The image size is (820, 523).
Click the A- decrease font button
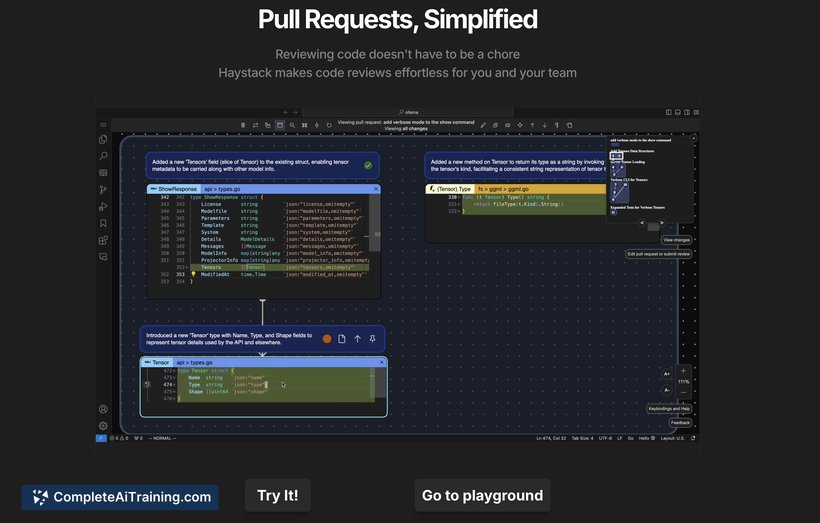tap(667, 390)
